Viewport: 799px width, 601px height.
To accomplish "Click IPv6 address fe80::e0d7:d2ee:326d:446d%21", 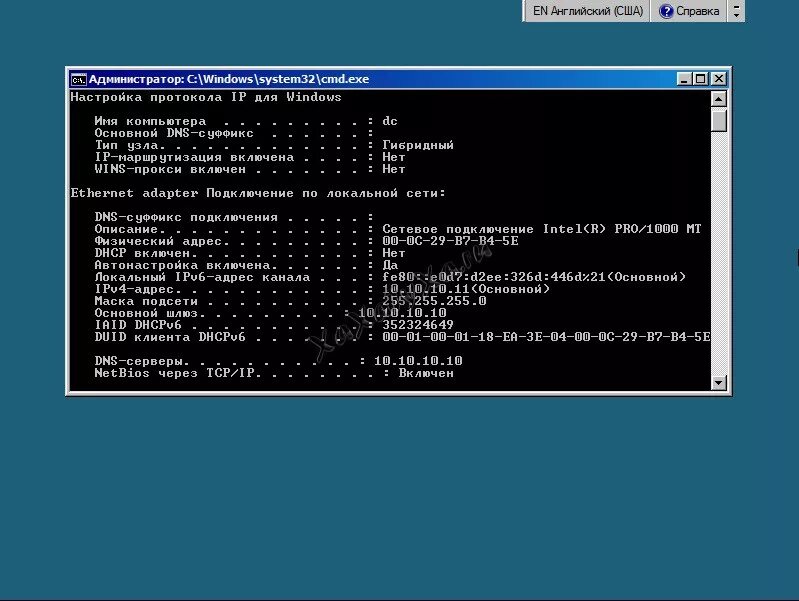I will tap(494, 277).
